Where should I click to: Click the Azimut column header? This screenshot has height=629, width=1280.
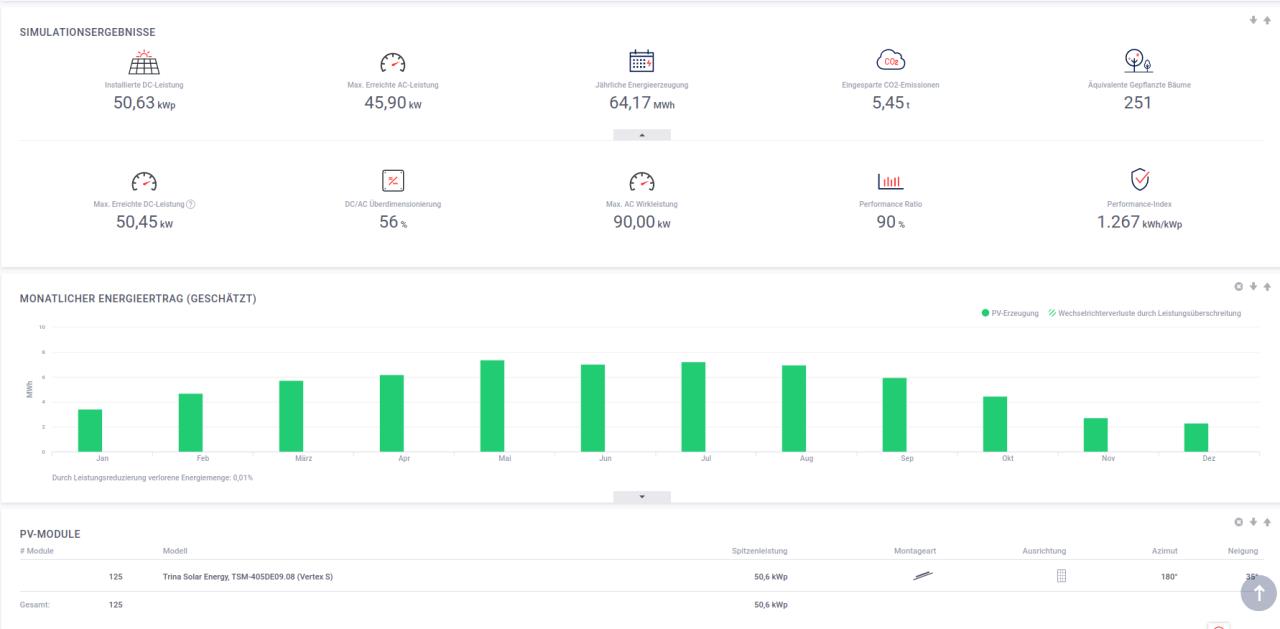tap(1165, 551)
